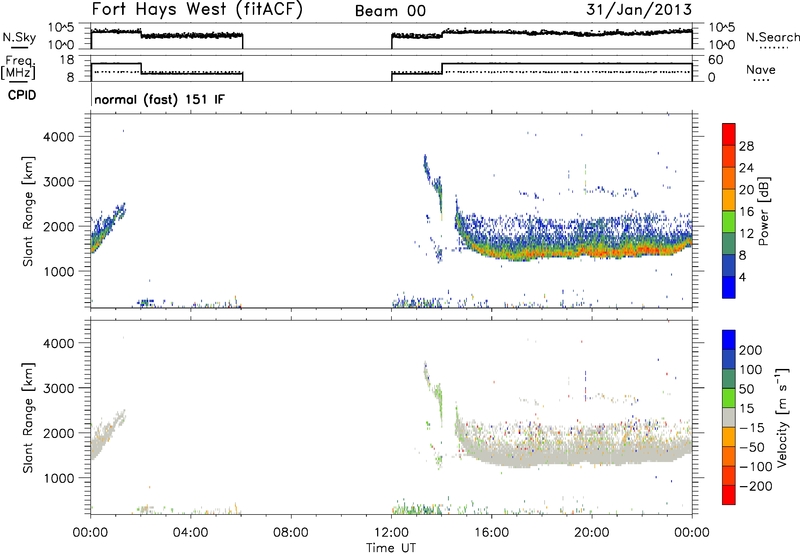Pick the gray segment of the Velocity color bar
Screen dimensions: 800x554
click(x=729, y=418)
